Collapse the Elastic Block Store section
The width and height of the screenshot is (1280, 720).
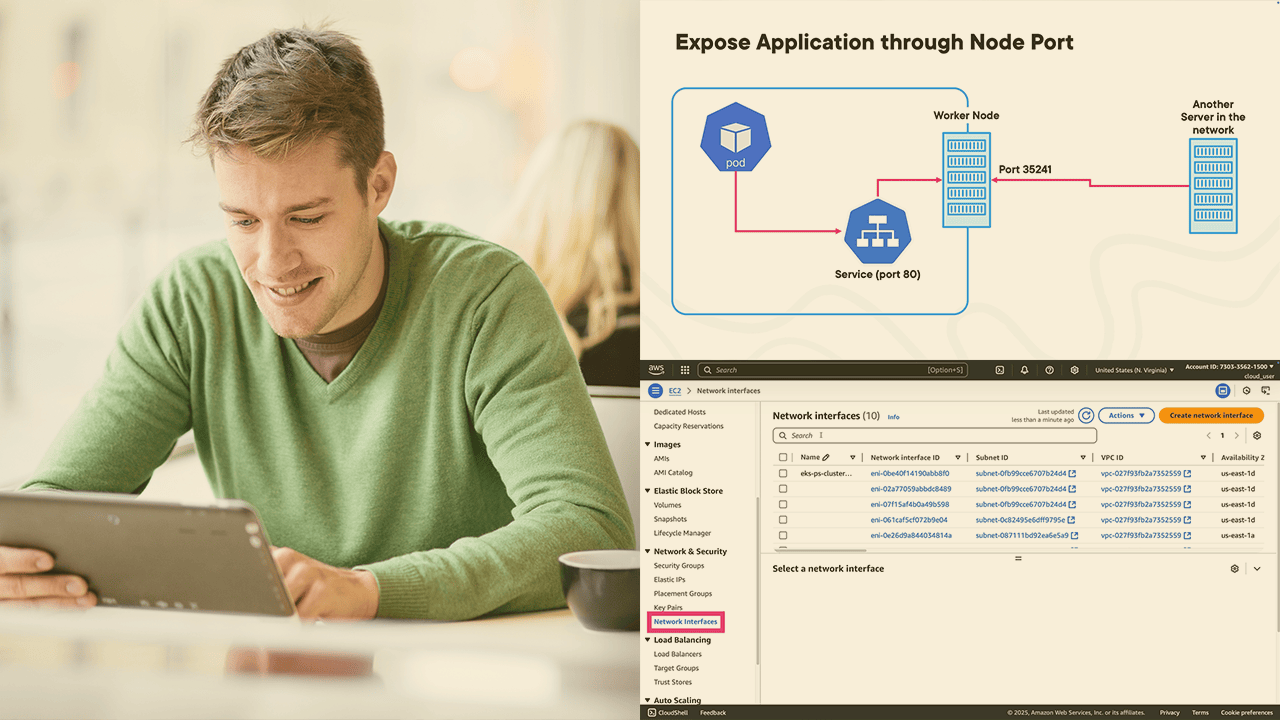click(x=647, y=491)
